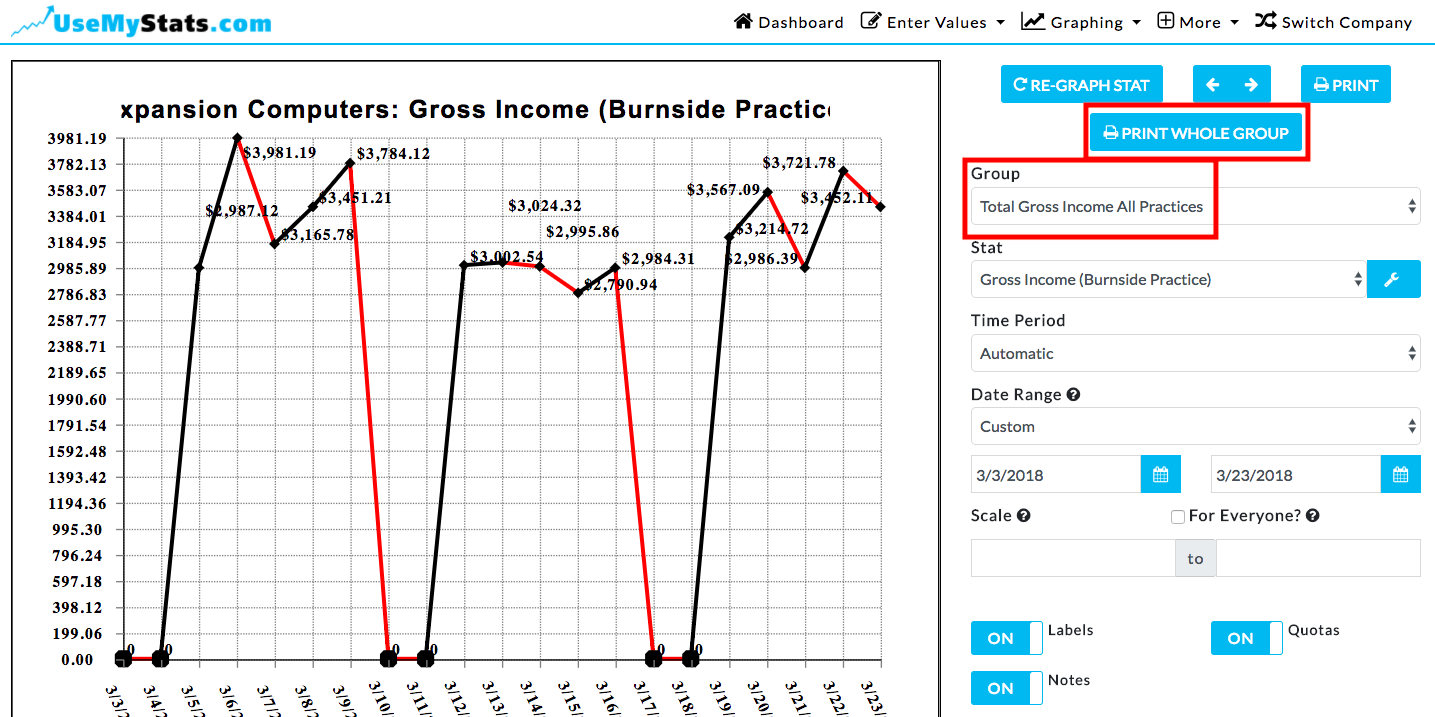Click the Enter Values pencil icon
The height and width of the screenshot is (717, 1435).
(x=871, y=21)
